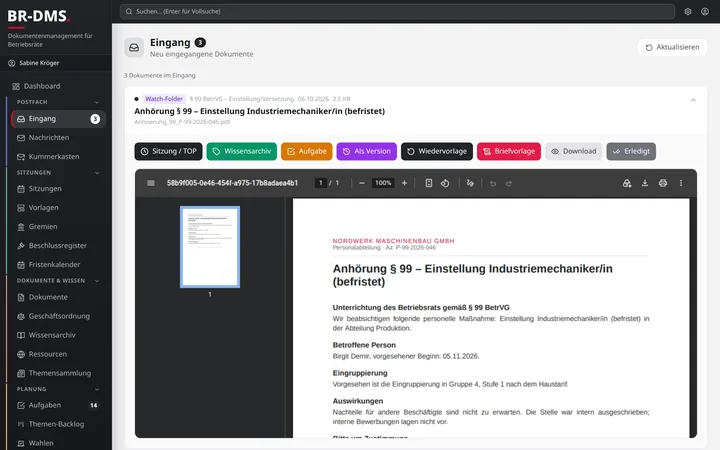Save PDF to Drive icon
Image resolution: width=720 pixels, height=450 pixels.
pyautogui.click(x=627, y=183)
